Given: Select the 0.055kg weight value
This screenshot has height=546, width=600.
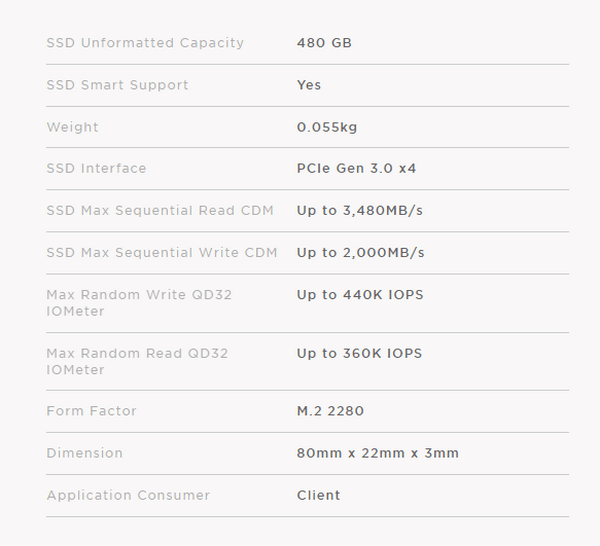Looking at the screenshot, I should click(327, 127).
